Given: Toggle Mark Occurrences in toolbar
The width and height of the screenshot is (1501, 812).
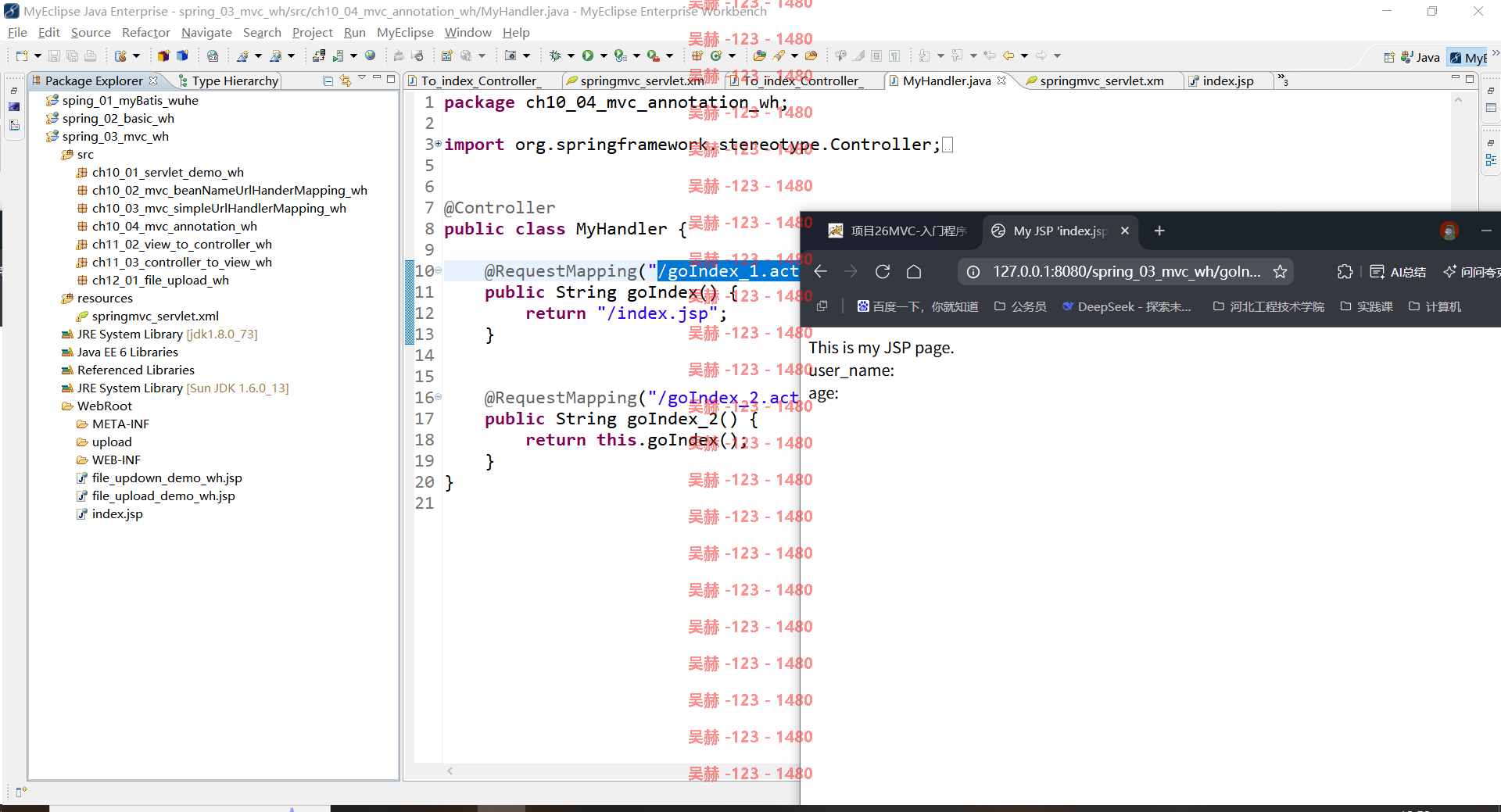Looking at the screenshot, I should tap(858, 55).
